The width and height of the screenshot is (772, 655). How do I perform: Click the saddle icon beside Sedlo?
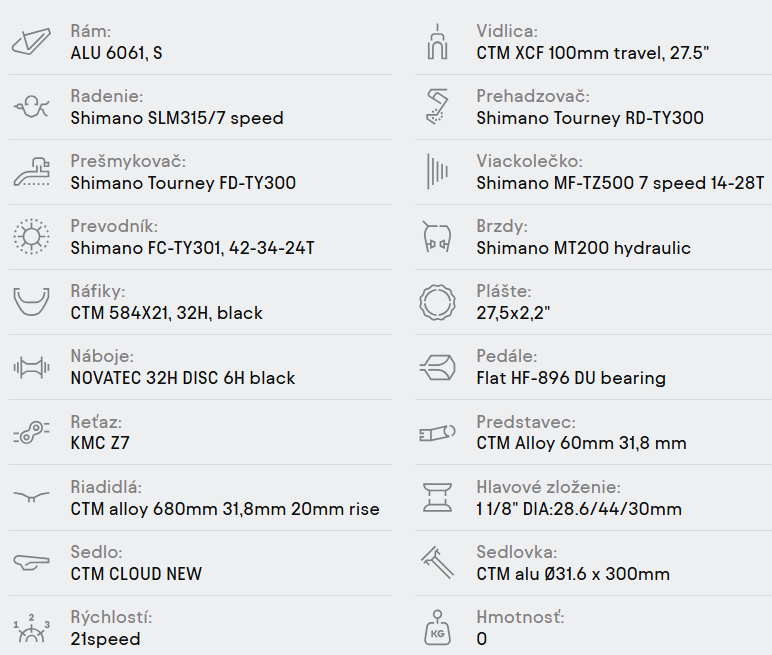pos(32,562)
